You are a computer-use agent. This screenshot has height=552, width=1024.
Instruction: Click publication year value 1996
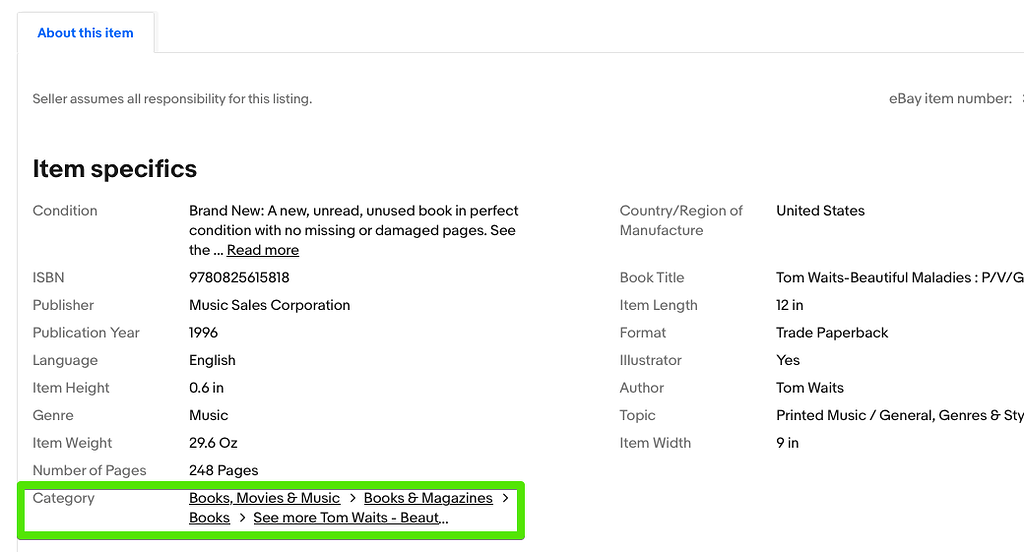coord(203,333)
